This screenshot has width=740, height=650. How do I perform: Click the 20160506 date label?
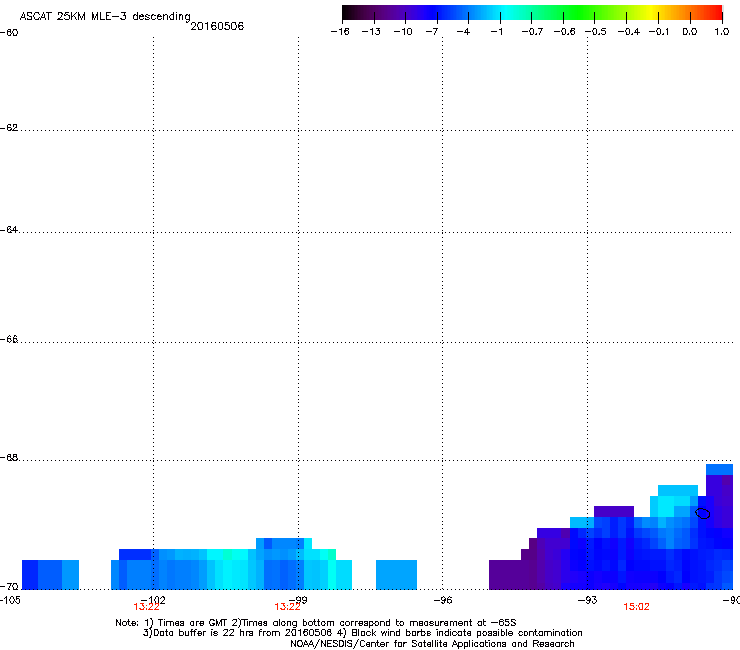click(x=217, y=26)
